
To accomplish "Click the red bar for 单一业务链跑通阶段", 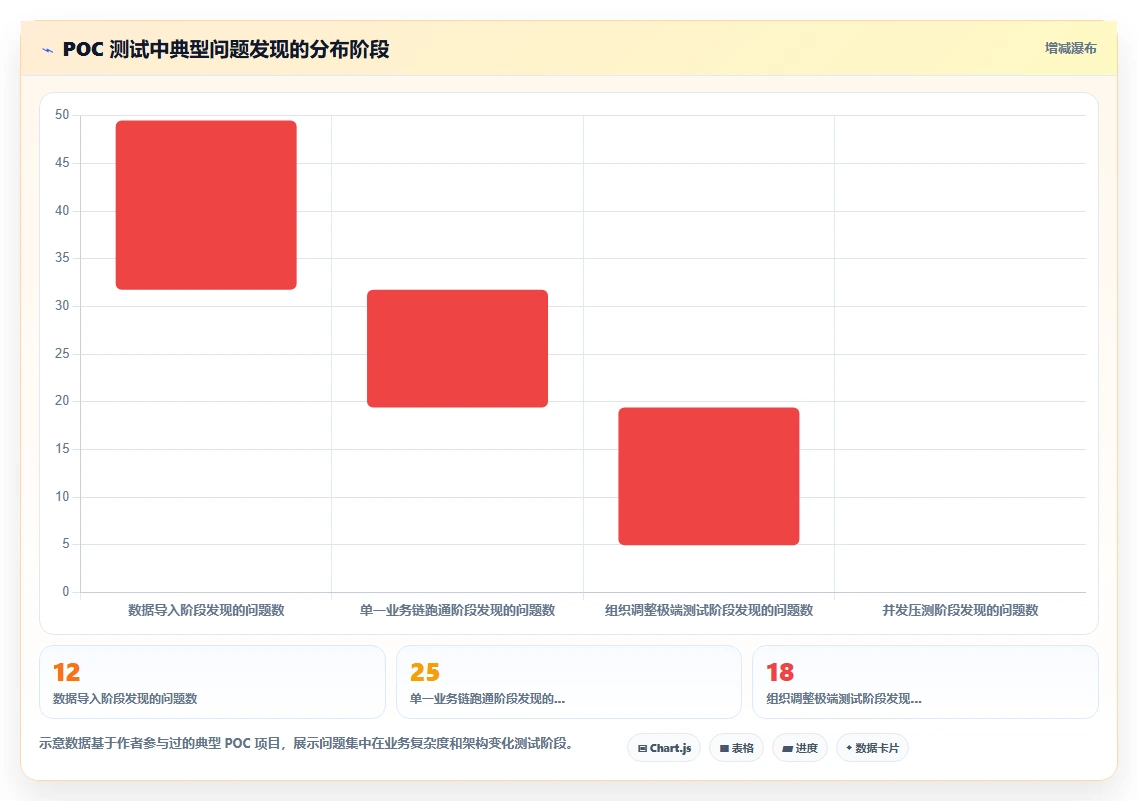I will tap(457, 348).
